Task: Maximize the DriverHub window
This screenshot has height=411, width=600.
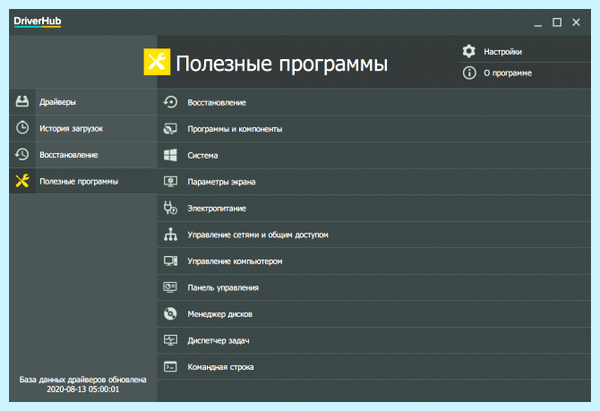Action: (x=557, y=22)
